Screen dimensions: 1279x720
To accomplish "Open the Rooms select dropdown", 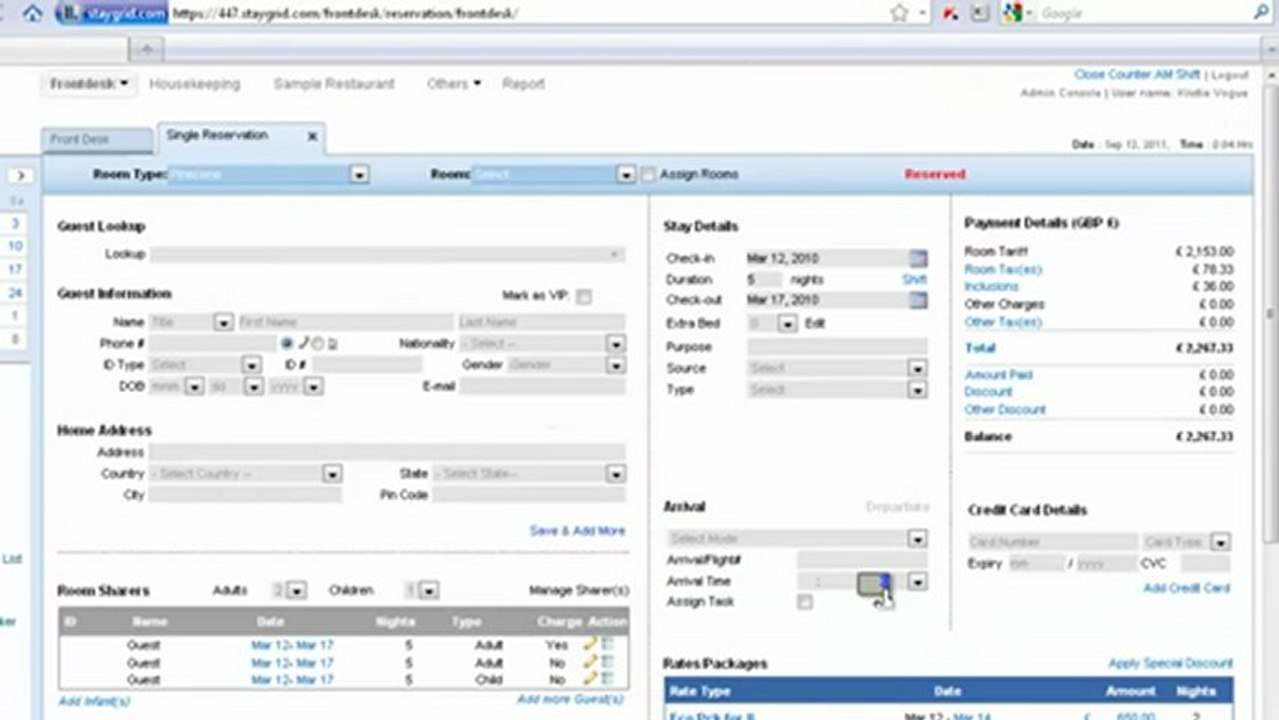I will [626, 175].
